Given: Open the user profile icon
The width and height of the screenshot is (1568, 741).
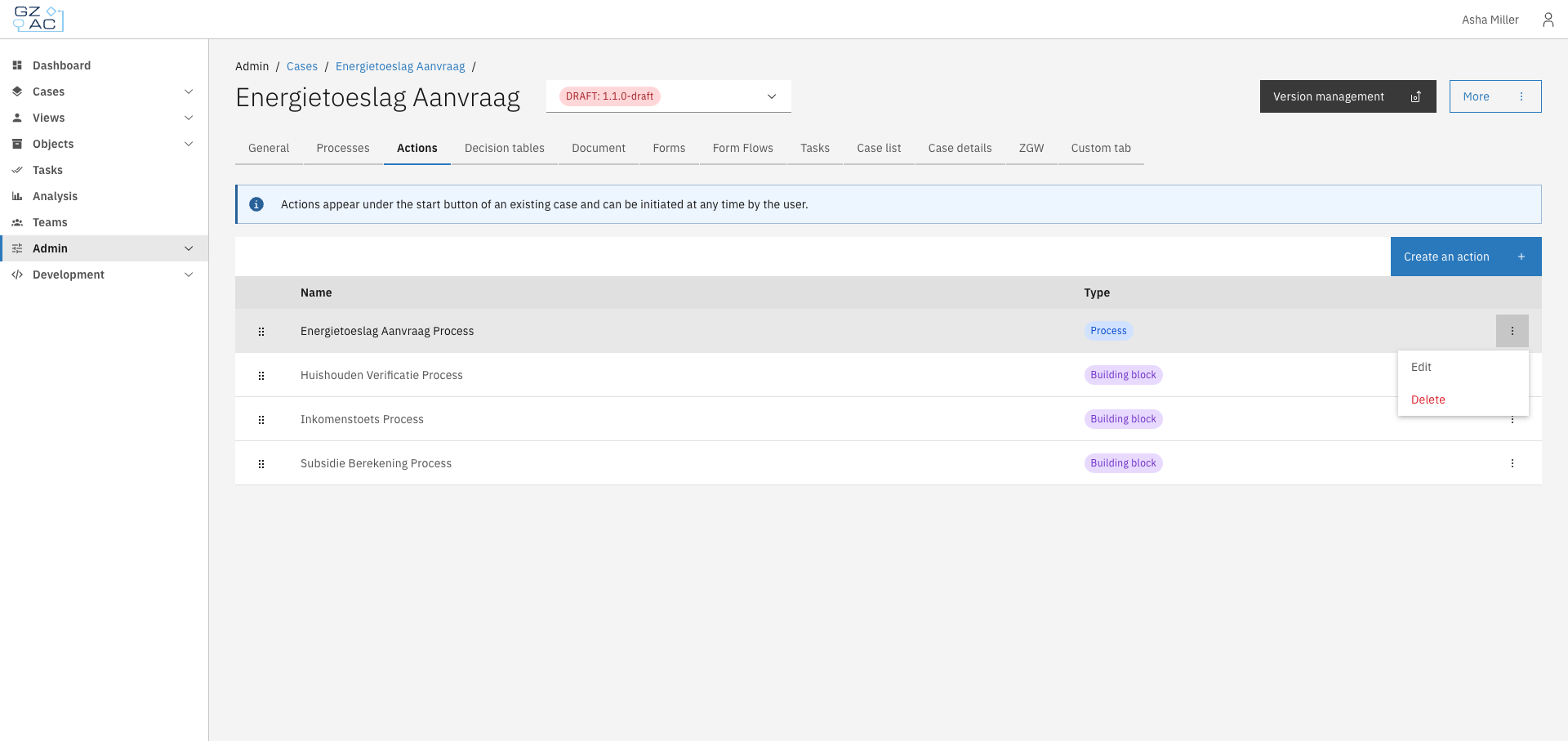Looking at the screenshot, I should tap(1548, 20).
